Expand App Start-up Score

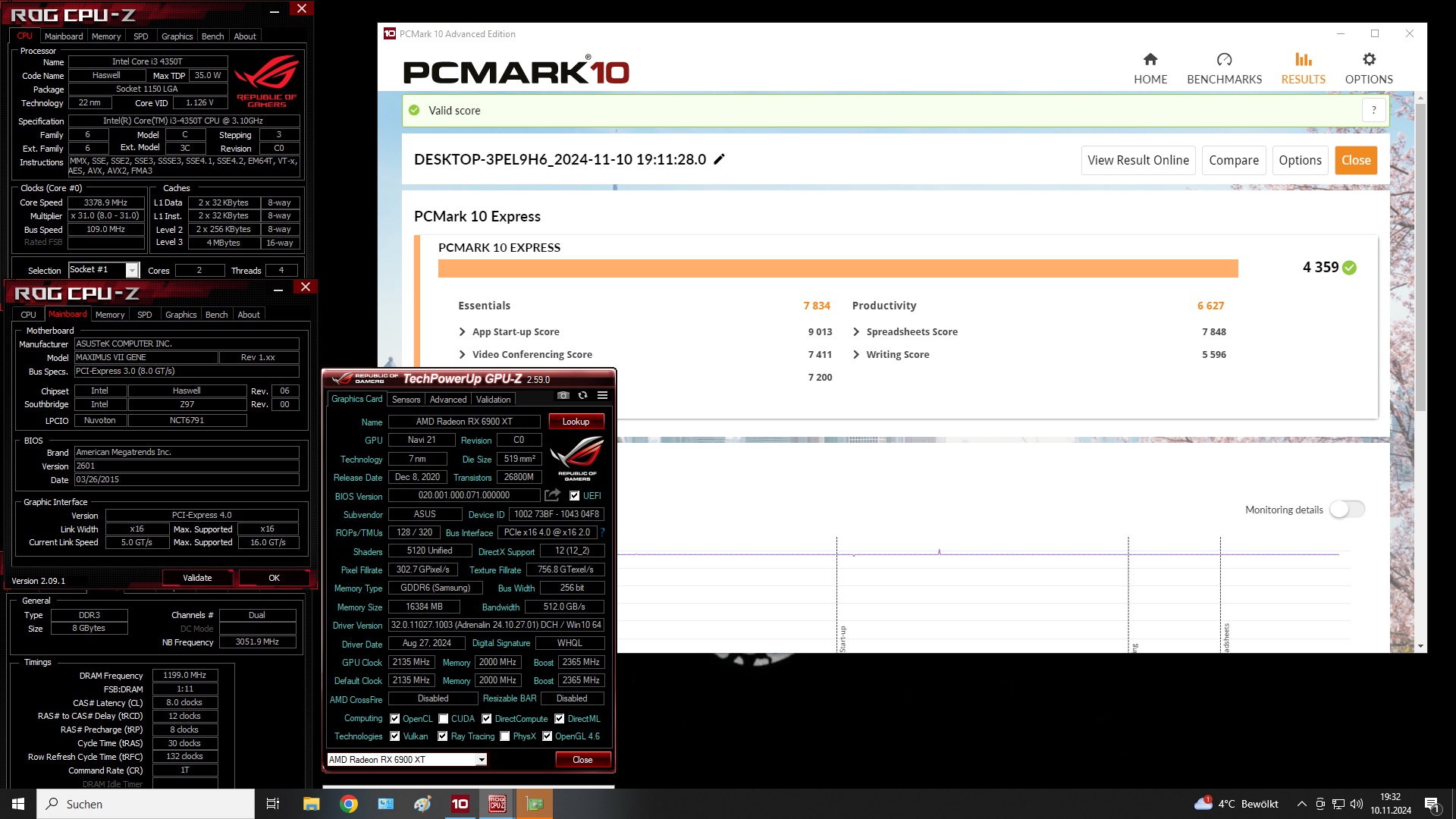[463, 331]
